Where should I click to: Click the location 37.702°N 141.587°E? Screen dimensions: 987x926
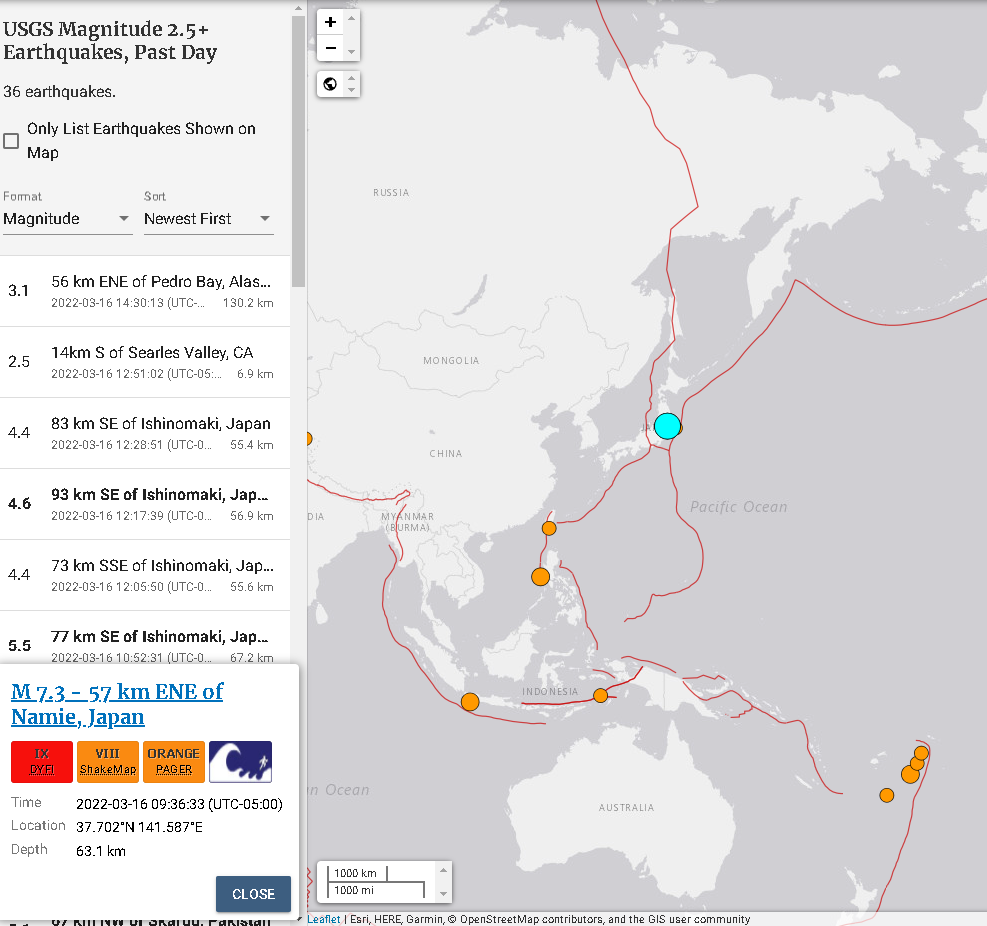click(x=139, y=827)
